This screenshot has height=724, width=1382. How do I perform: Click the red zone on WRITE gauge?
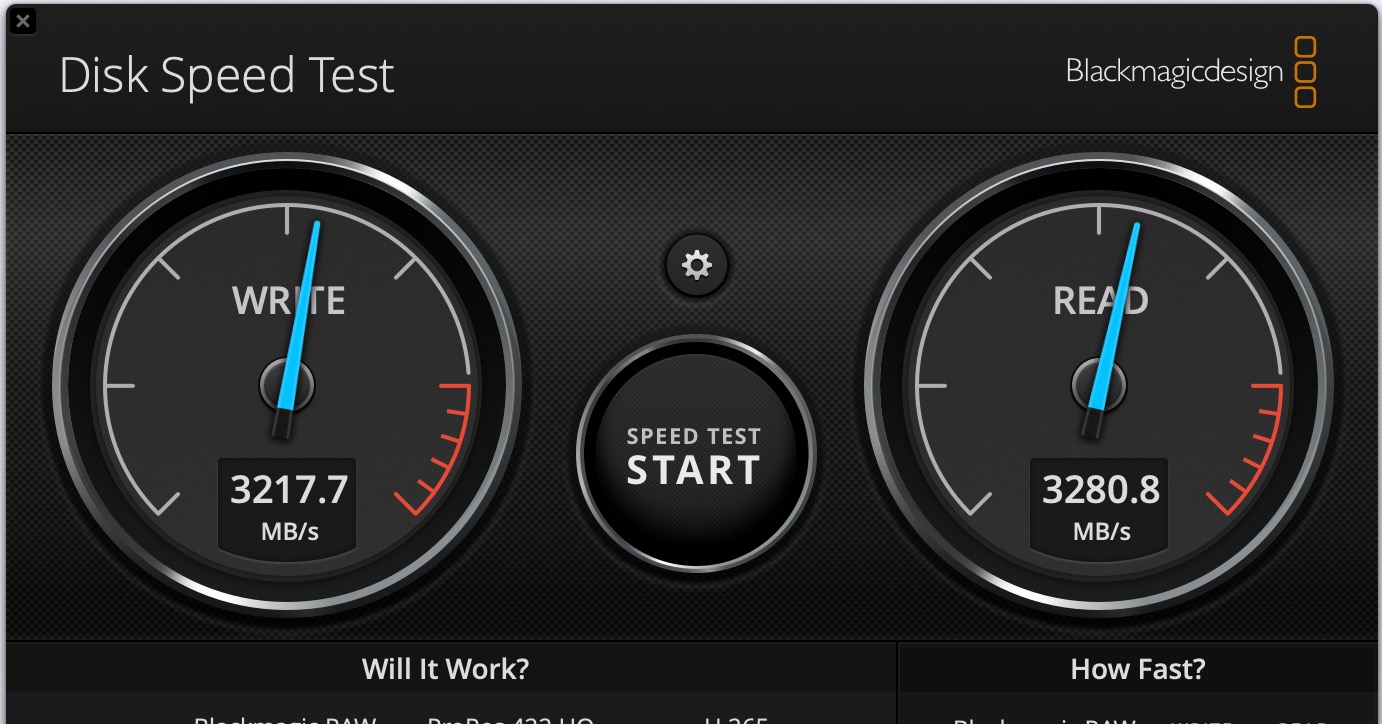click(x=440, y=448)
